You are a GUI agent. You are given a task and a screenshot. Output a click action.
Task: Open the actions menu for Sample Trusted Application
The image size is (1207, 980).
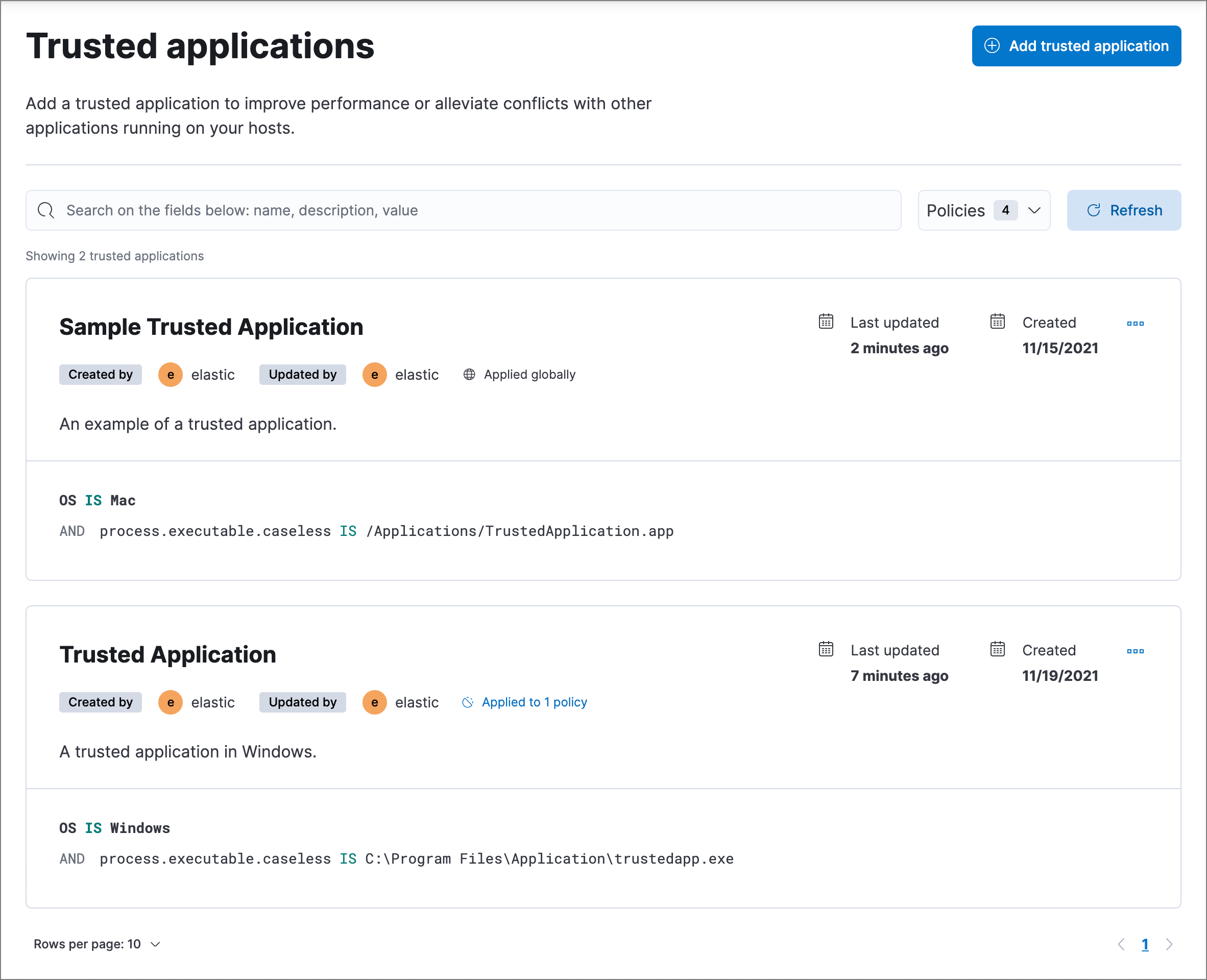(x=1136, y=324)
